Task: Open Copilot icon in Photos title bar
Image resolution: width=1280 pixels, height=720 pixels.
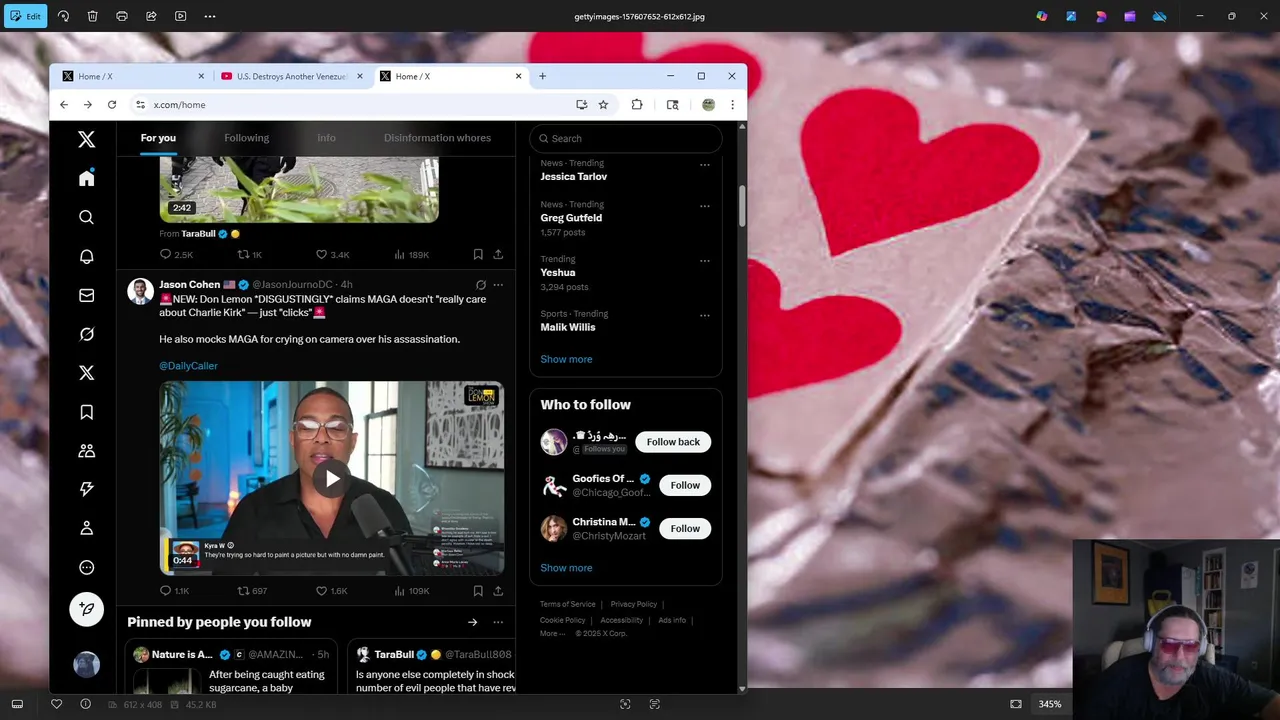Action: point(1042,16)
